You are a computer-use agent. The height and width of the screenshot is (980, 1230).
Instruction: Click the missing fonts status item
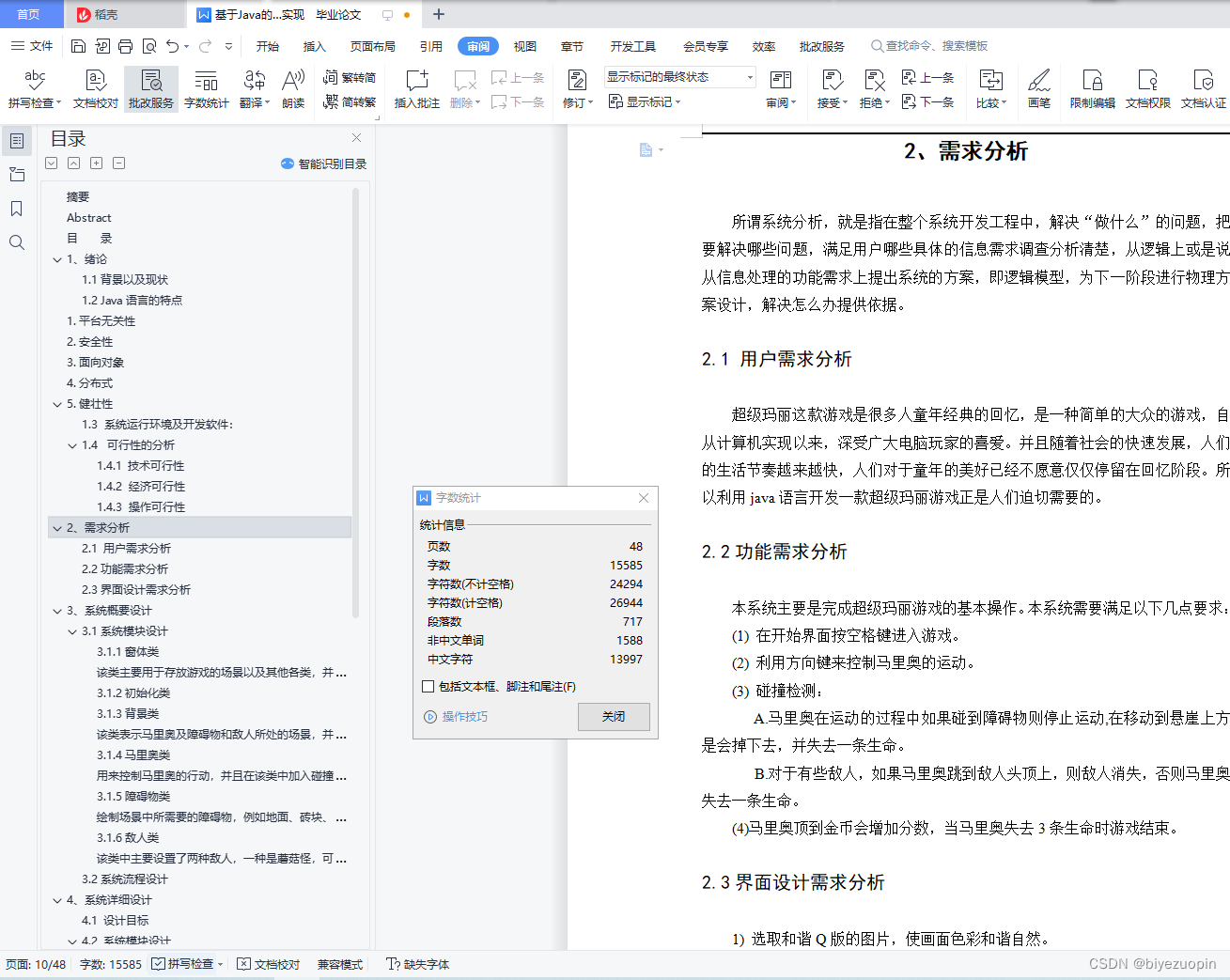pos(418,964)
